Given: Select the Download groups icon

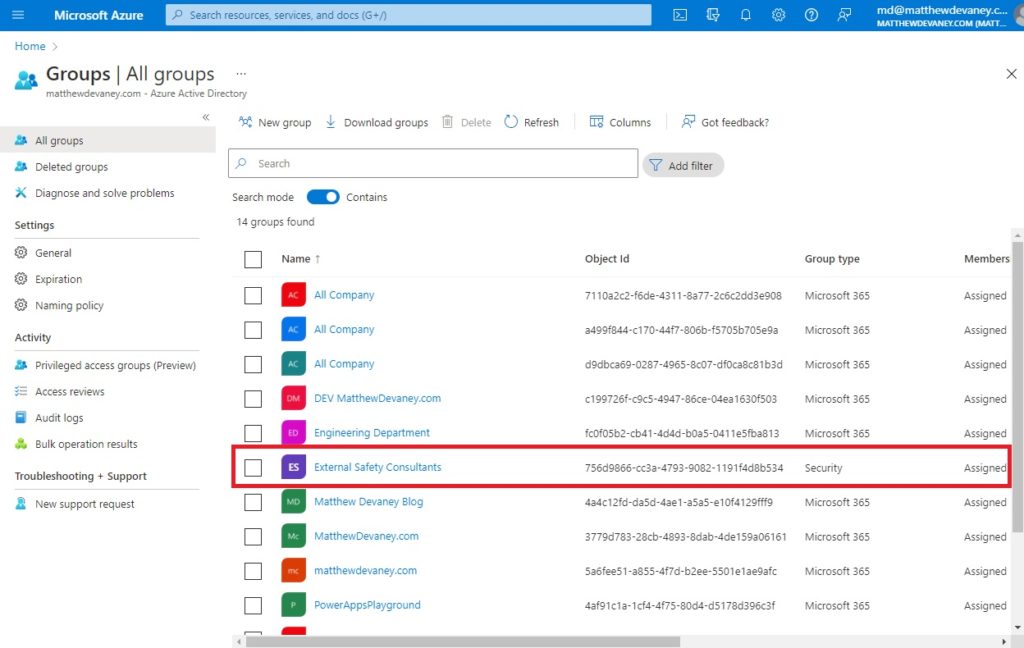Looking at the screenshot, I should click(330, 121).
